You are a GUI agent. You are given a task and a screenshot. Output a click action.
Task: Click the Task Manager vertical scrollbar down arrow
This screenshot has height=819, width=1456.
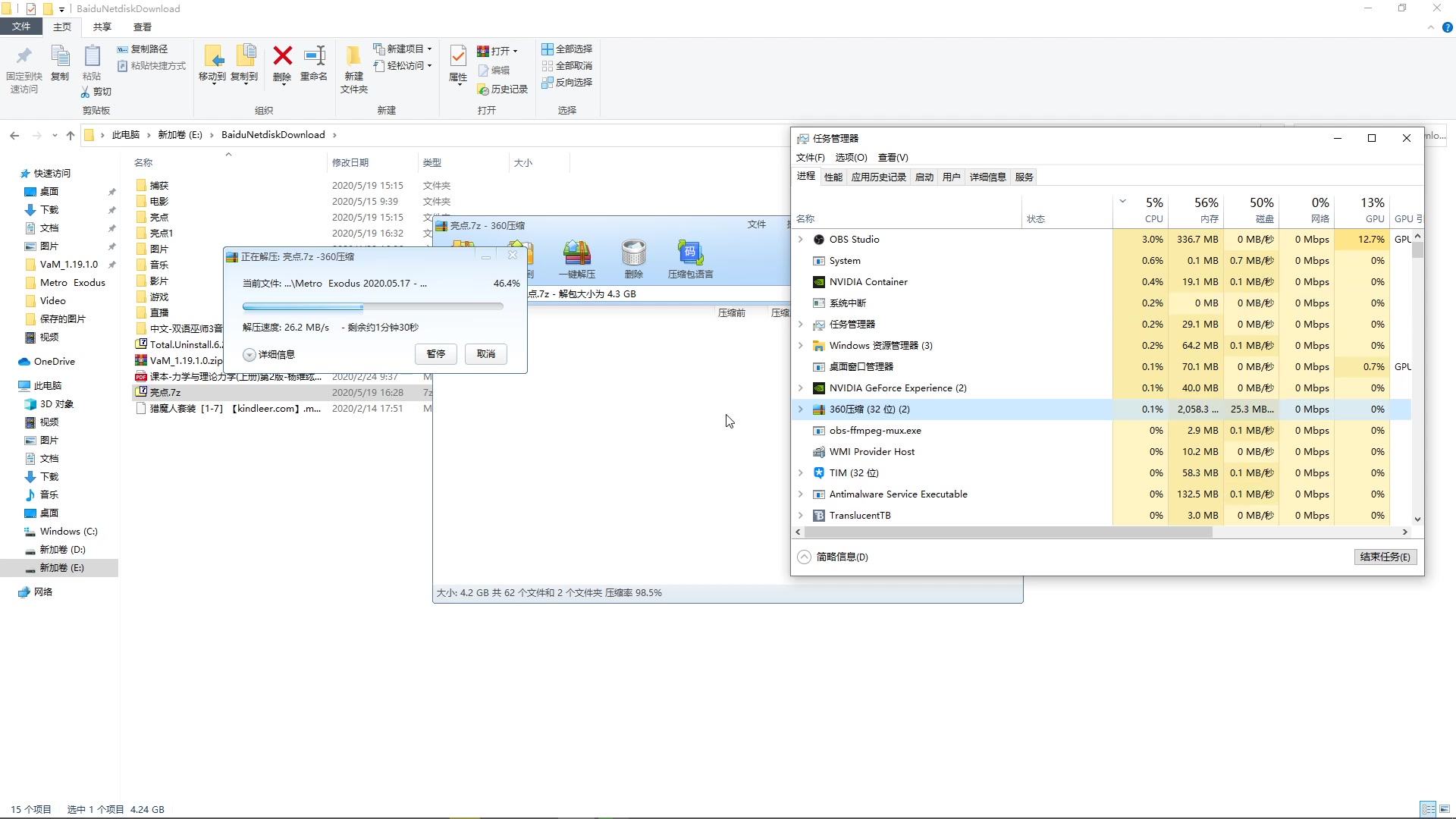[x=1417, y=520]
